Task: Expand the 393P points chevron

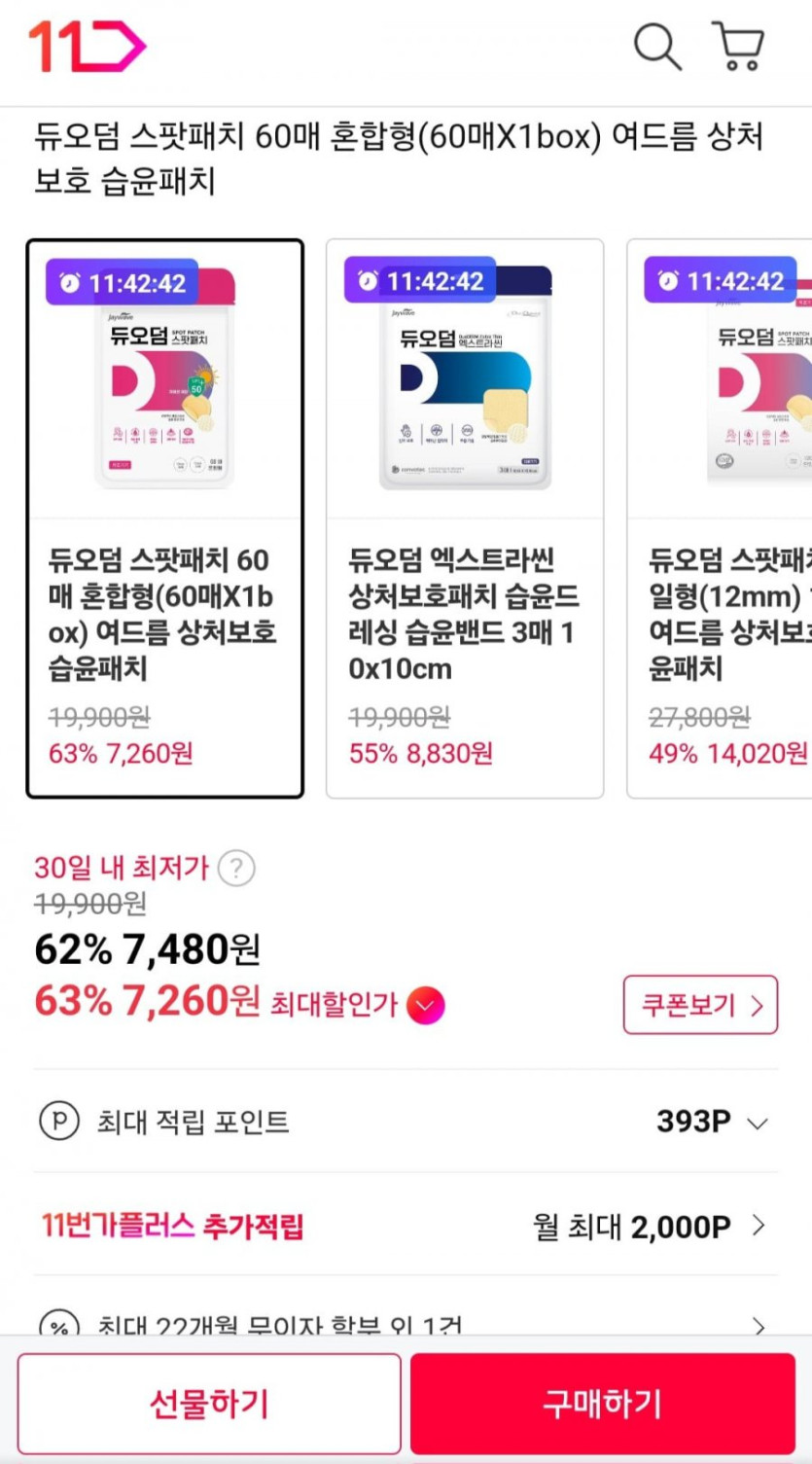Action: click(x=757, y=1124)
